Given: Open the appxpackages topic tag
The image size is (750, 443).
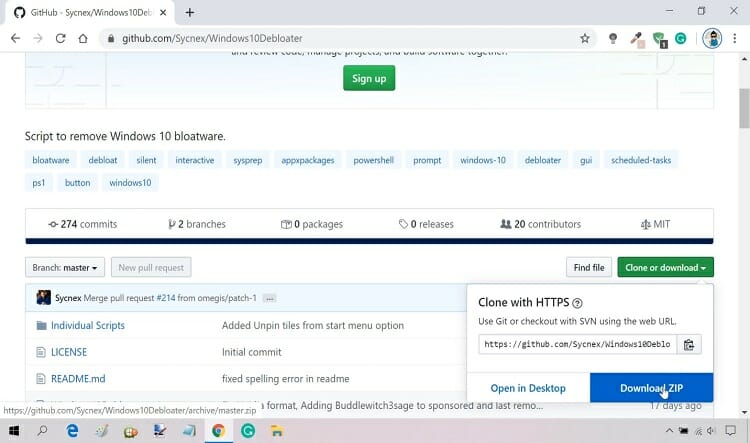Looking at the screenshot, I should pos(308,160).
